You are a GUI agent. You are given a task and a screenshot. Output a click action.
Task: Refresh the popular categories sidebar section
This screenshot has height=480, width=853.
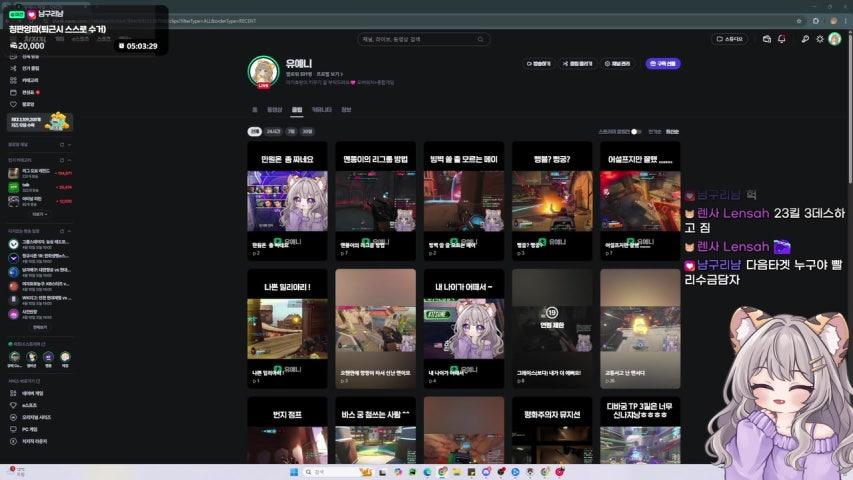pyautogui.click(x=62, y=161)
